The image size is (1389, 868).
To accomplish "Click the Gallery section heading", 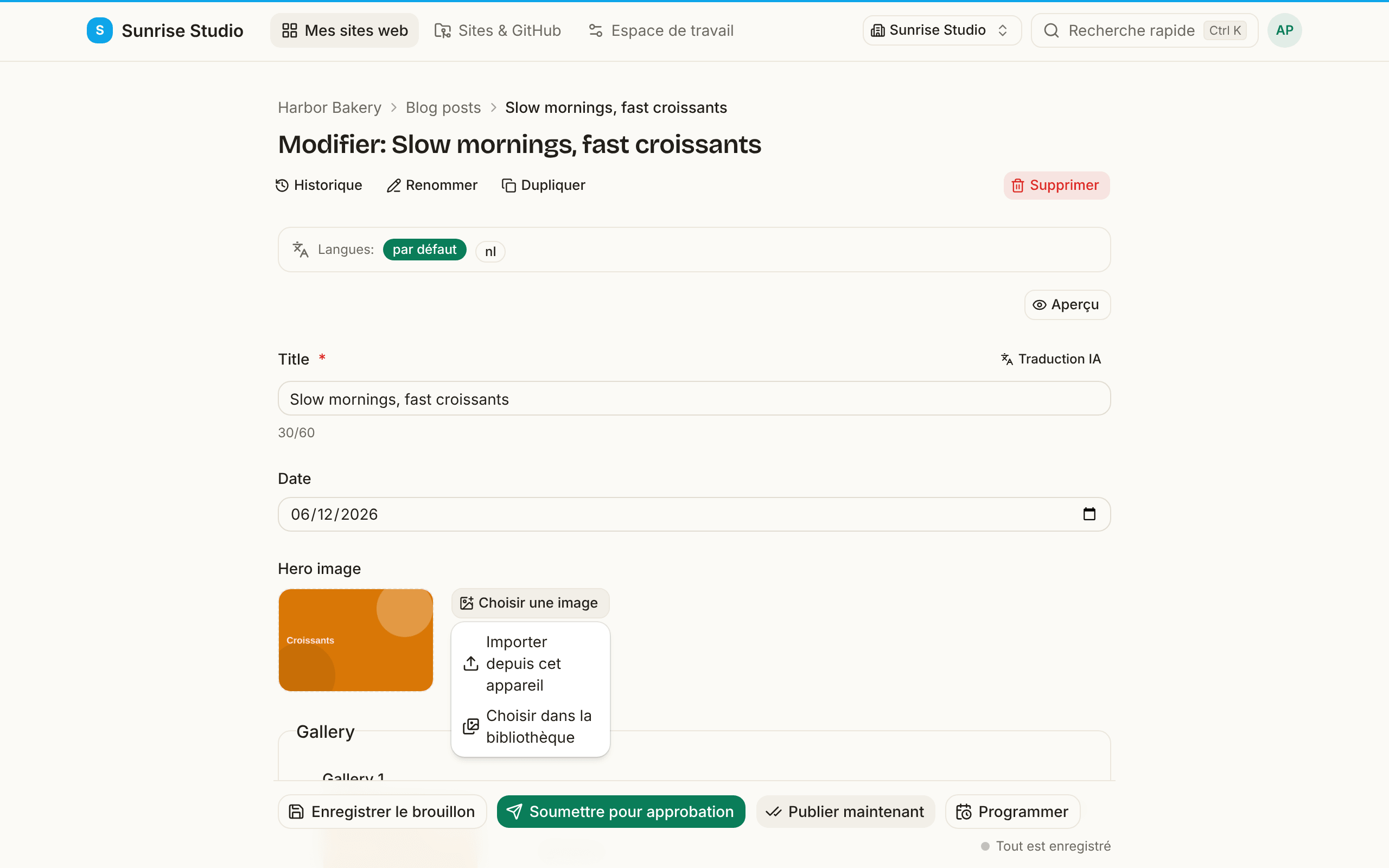I will pos(326,731).
